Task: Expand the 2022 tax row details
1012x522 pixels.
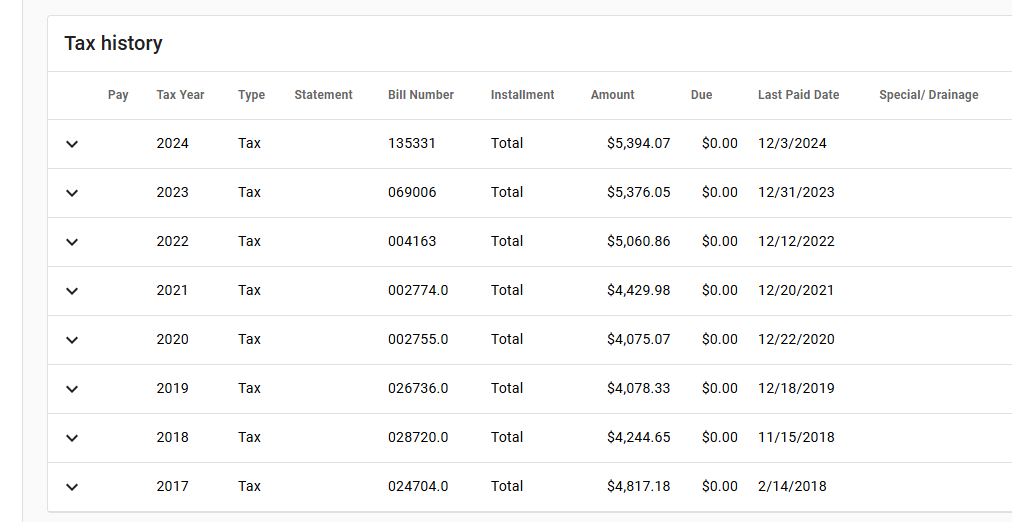Action: point(72,242)
